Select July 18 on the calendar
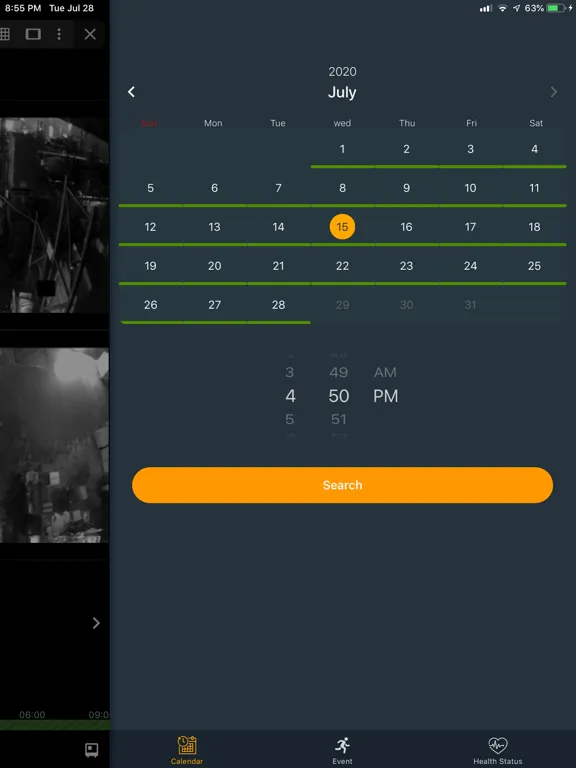Viewport: 576px width, 768px height. (x=534, y=227)
